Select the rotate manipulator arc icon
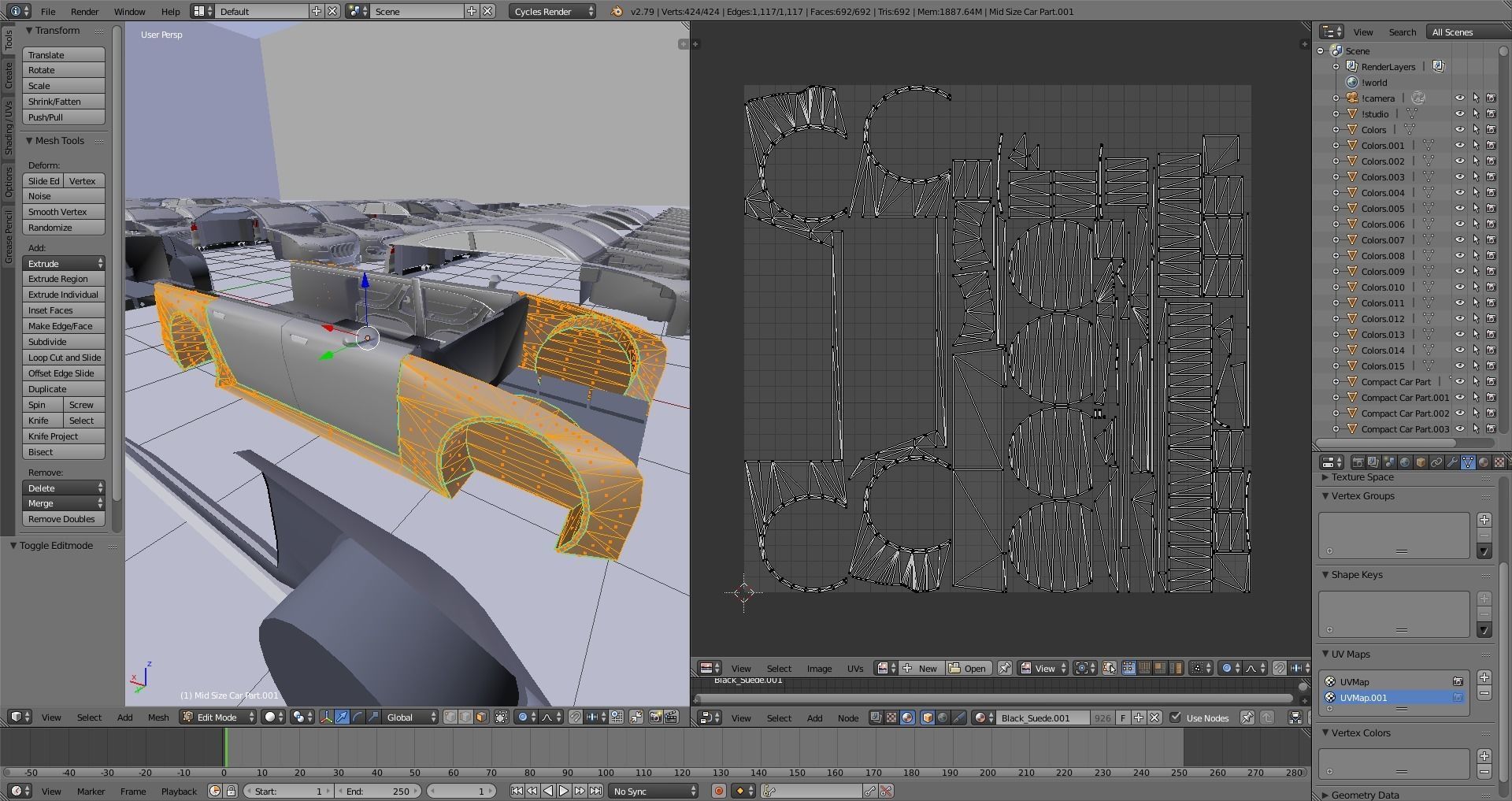This screenshot has height=801, width=1512. 358,718
